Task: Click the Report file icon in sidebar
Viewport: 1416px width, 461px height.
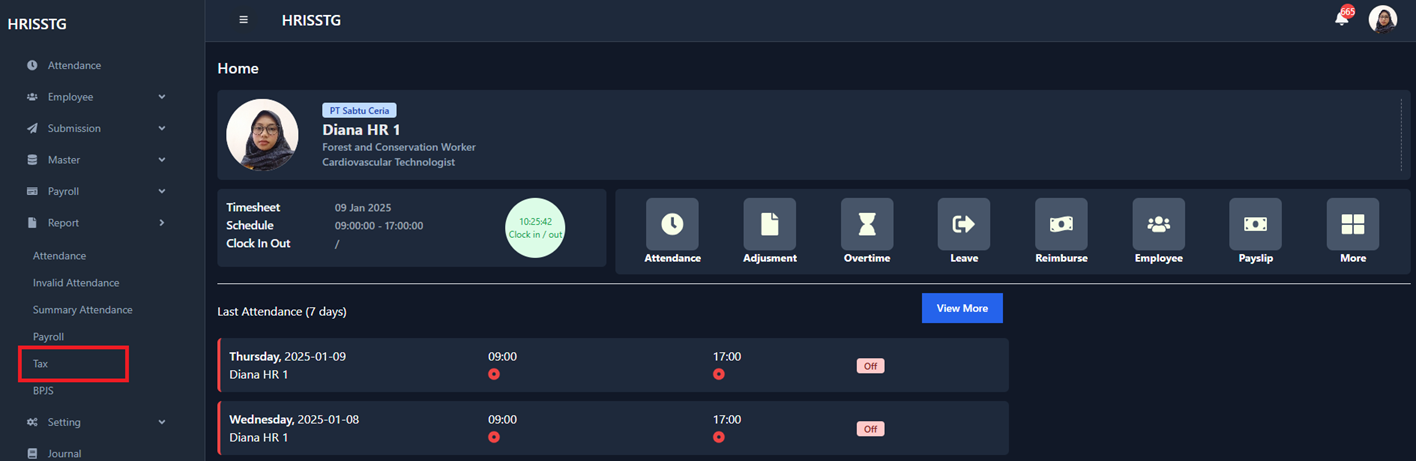Action: click(x=32, y=223)
